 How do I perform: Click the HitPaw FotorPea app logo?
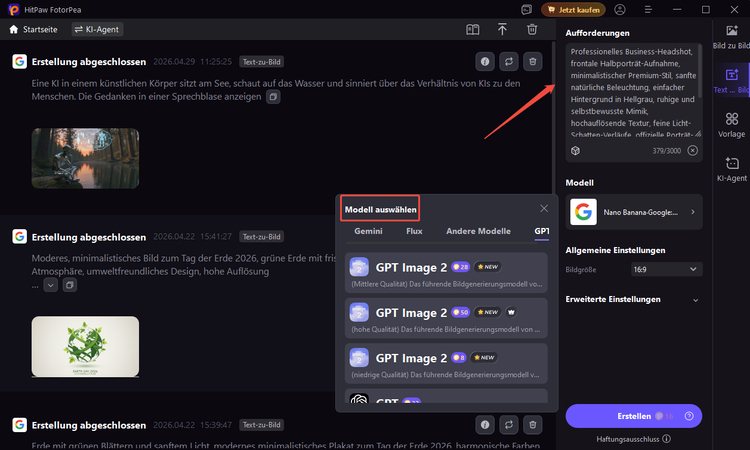(14, 10)
